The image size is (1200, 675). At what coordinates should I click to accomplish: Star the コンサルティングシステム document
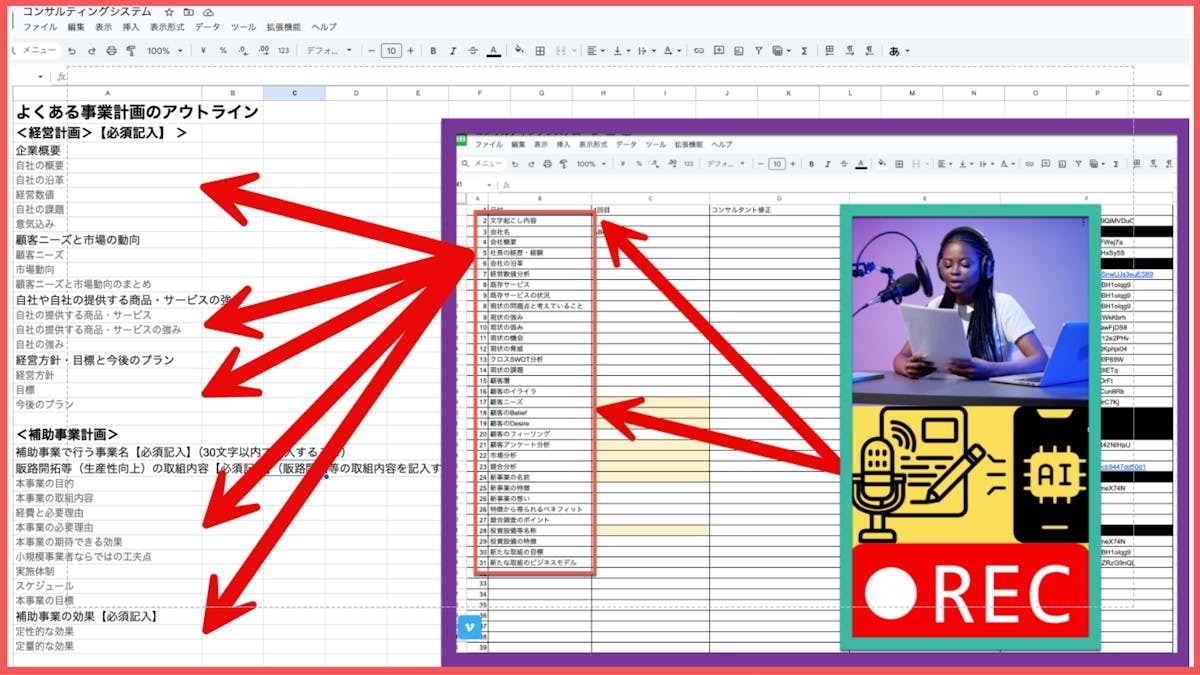coord(169,11)
